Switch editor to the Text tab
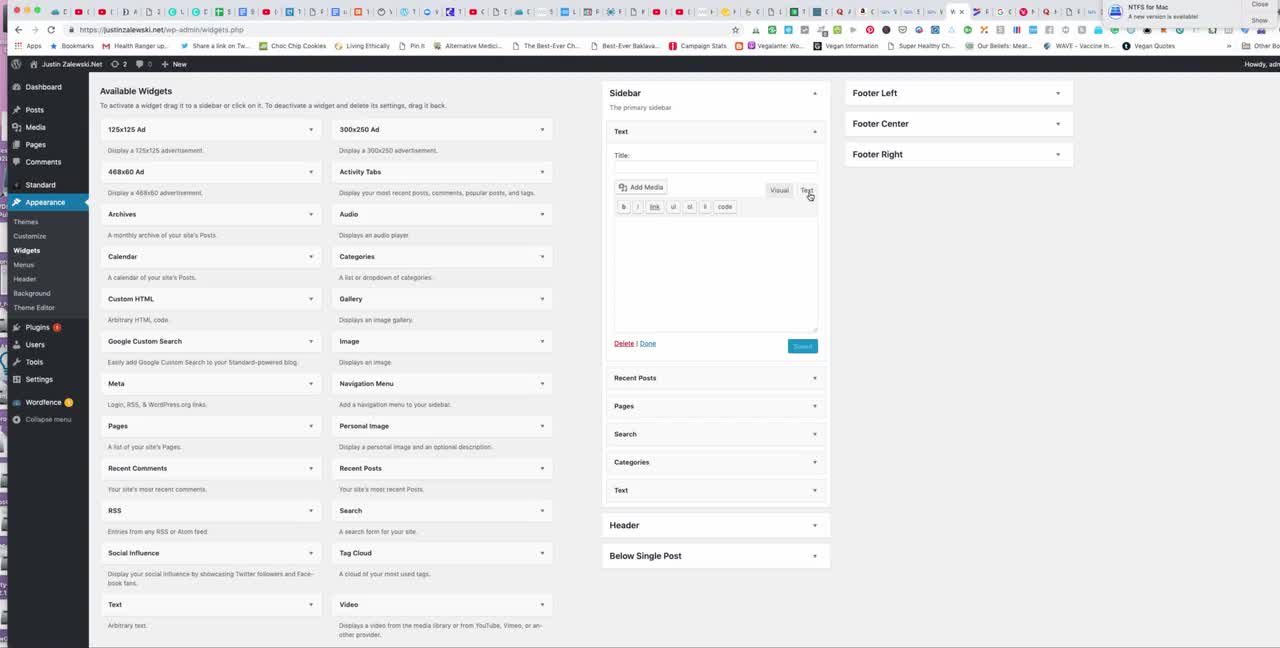The image size is (1280, 648). [806, 190]
